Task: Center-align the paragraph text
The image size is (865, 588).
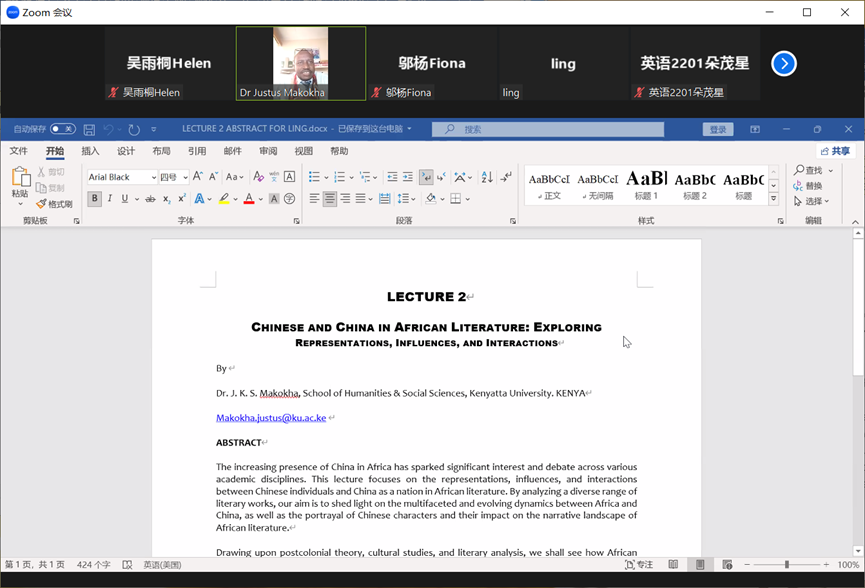Action: (329, 199)
